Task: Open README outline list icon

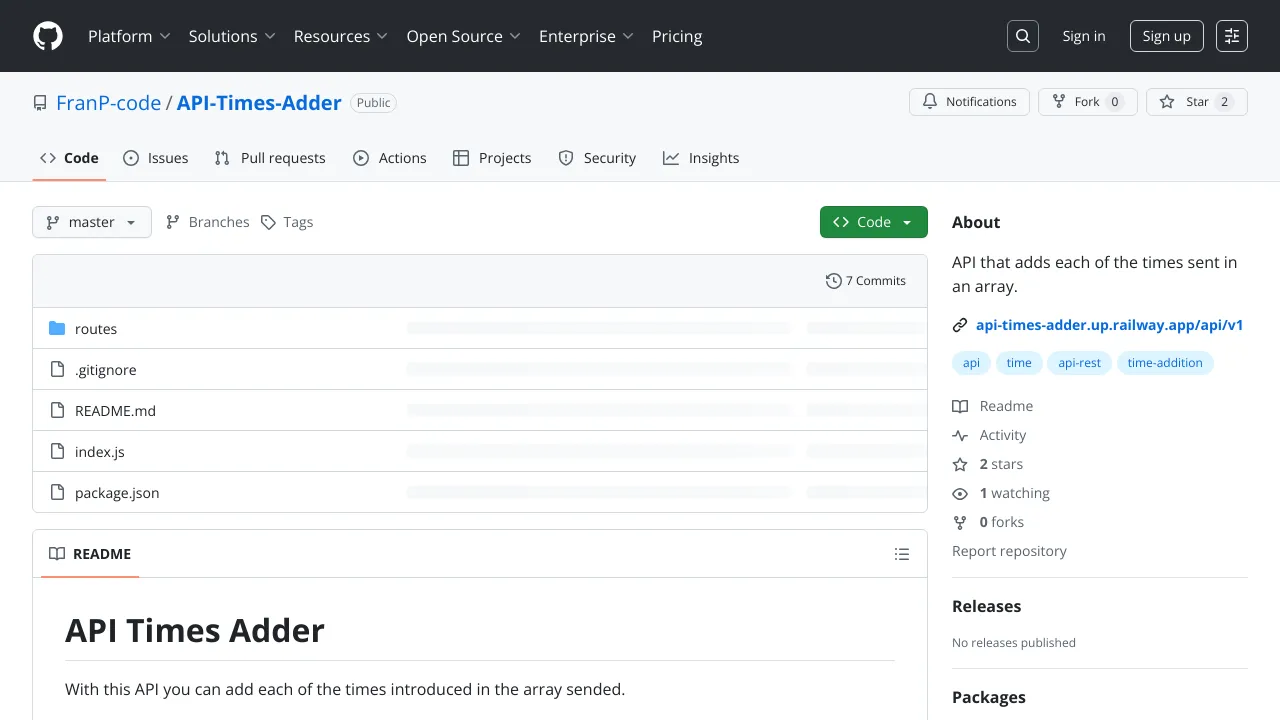Action: pos(902,554)
